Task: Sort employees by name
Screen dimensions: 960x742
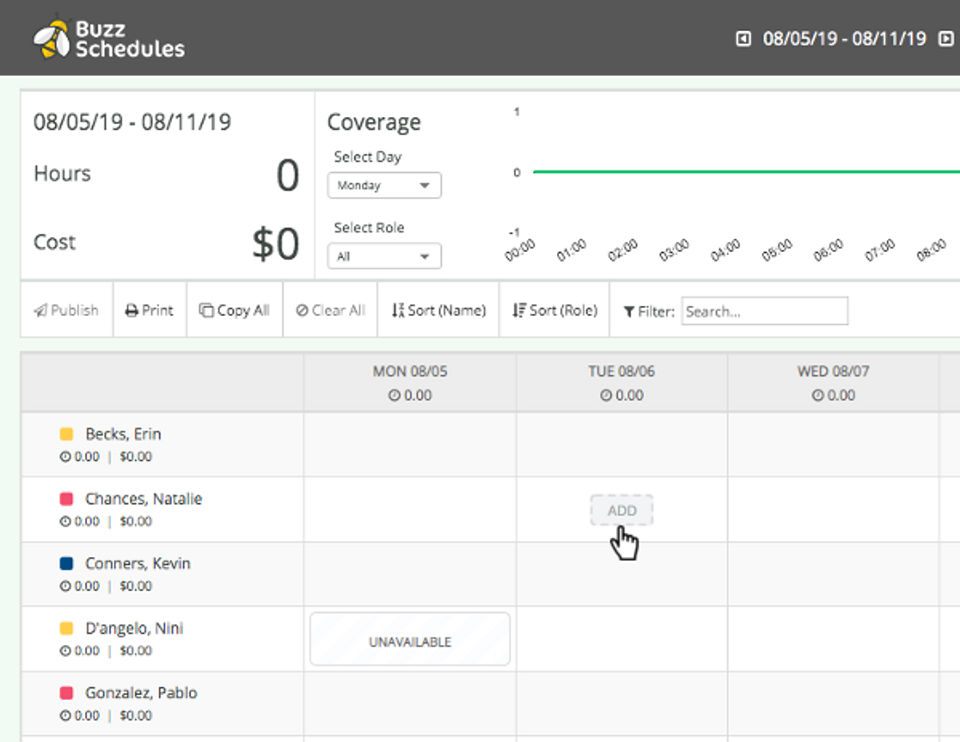Action: pos(438,310)
